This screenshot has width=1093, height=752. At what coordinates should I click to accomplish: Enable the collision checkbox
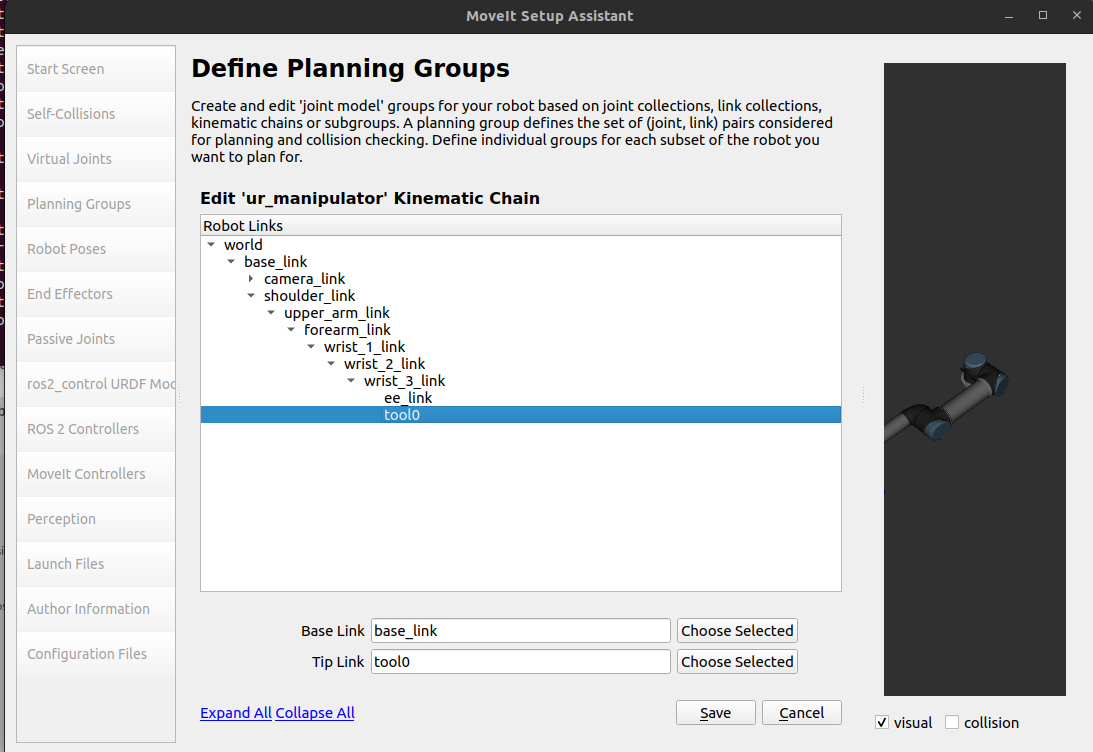tap(952, 723)
